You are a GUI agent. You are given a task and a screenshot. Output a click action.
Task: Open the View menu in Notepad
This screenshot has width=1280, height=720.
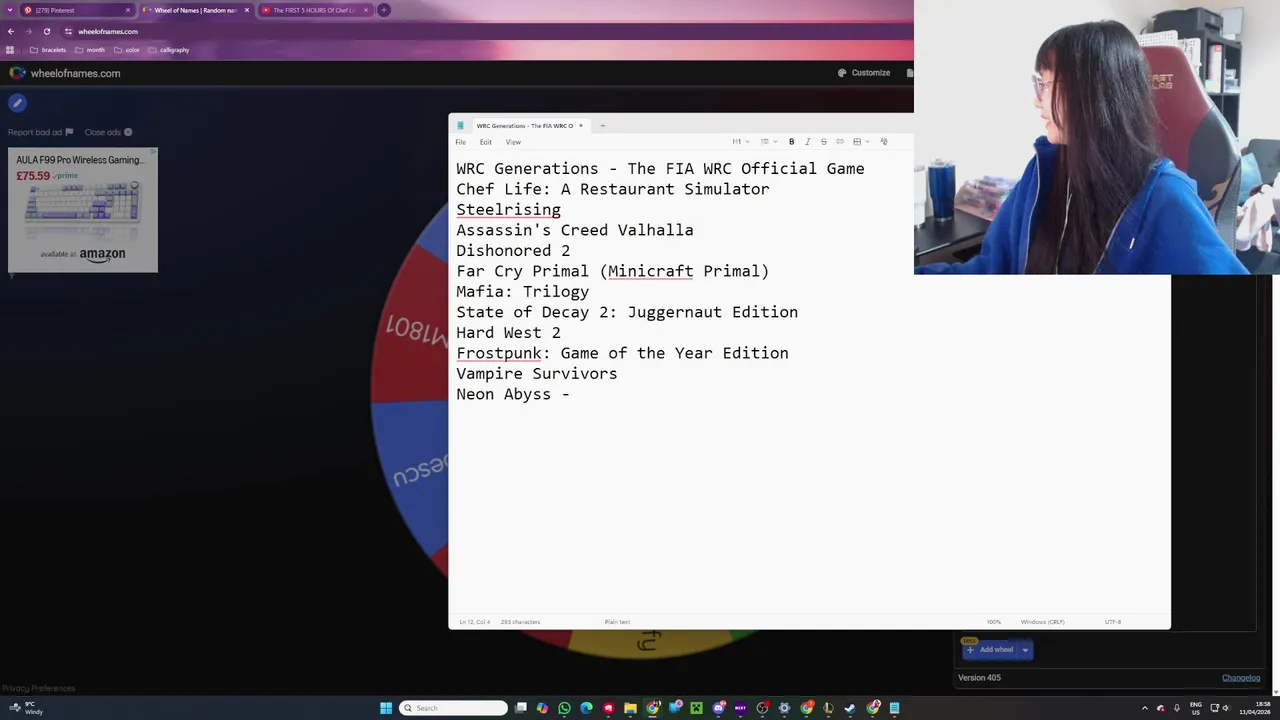click(513, 142)
